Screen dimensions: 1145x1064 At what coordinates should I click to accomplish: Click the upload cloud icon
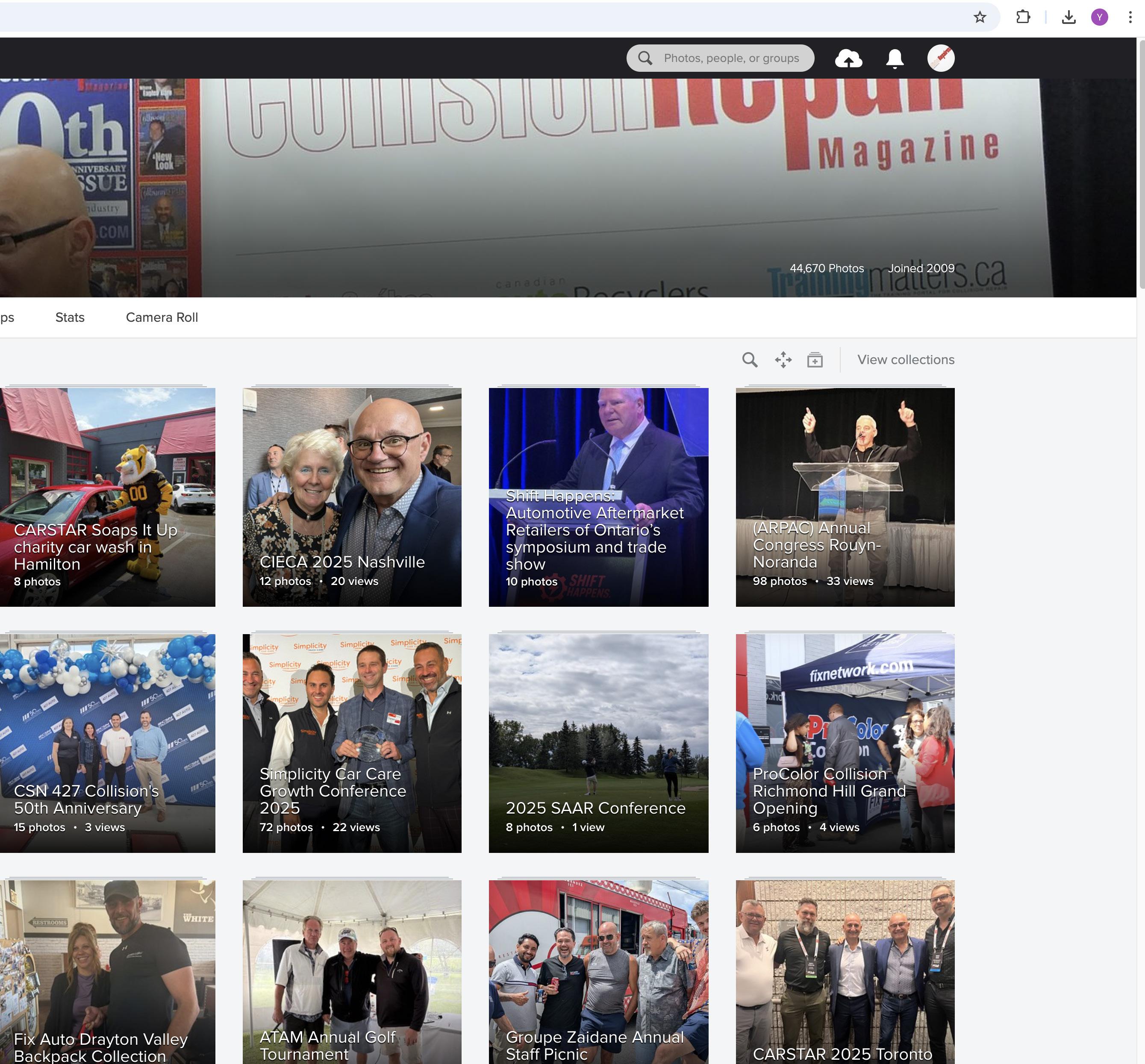(848, 58)
